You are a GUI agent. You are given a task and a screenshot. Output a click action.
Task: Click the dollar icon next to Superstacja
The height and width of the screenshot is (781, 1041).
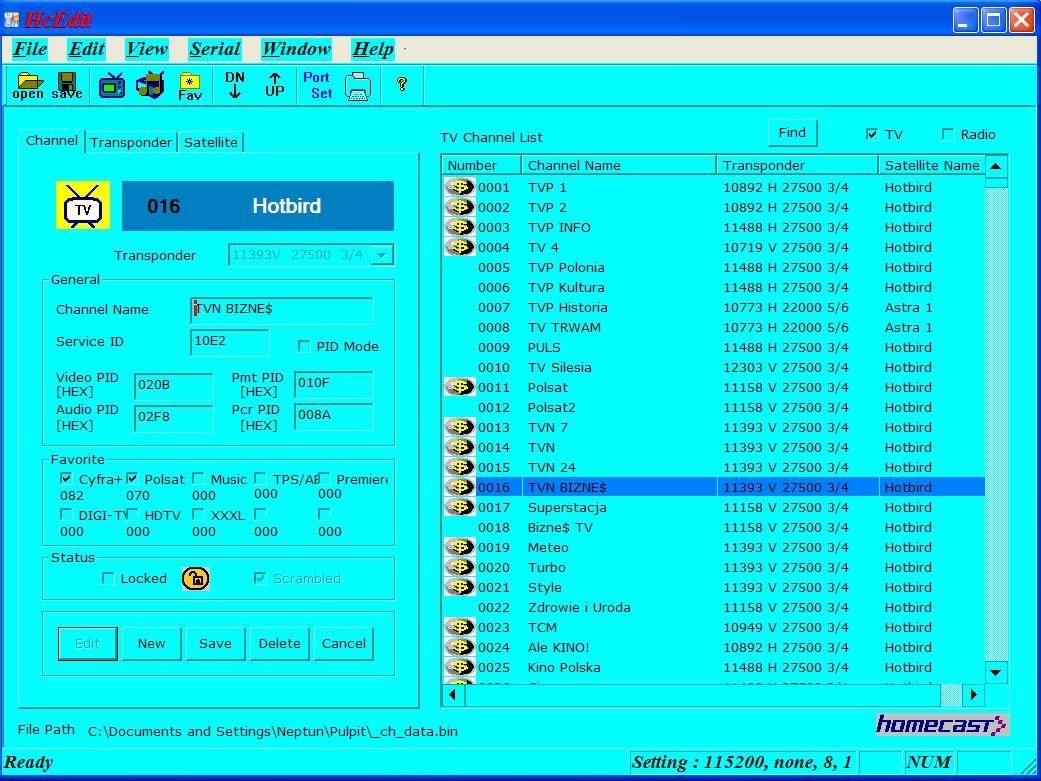459,507
